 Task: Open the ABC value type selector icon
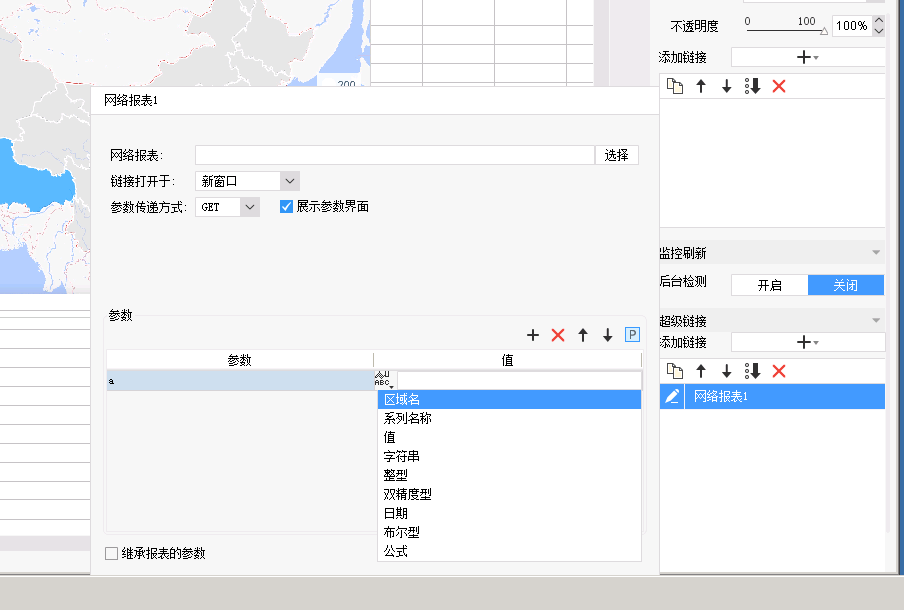(384, 379)
